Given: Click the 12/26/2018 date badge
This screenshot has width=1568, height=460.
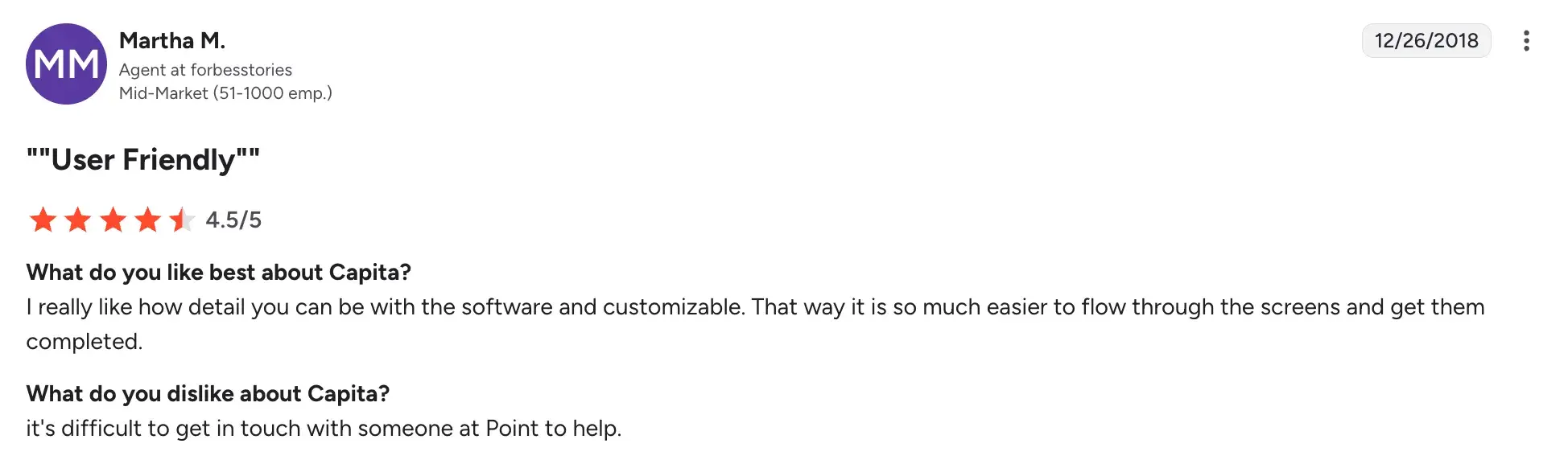Looking at the screenshot, I should pos(1426,41).
